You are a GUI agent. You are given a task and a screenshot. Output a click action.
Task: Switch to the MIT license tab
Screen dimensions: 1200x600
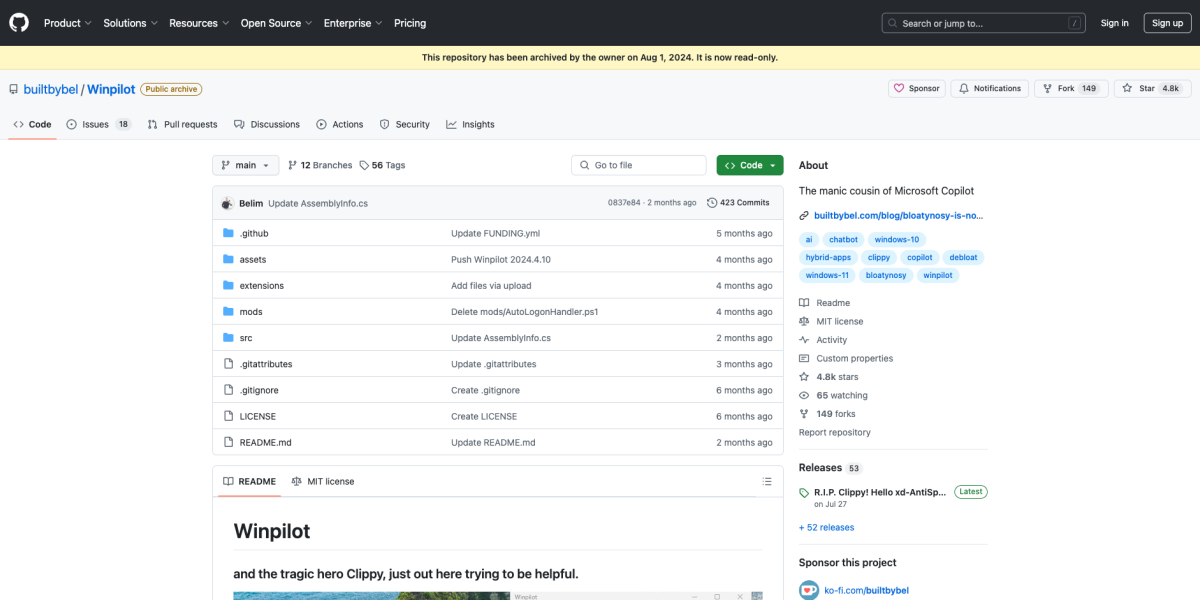tap(323, 481)
